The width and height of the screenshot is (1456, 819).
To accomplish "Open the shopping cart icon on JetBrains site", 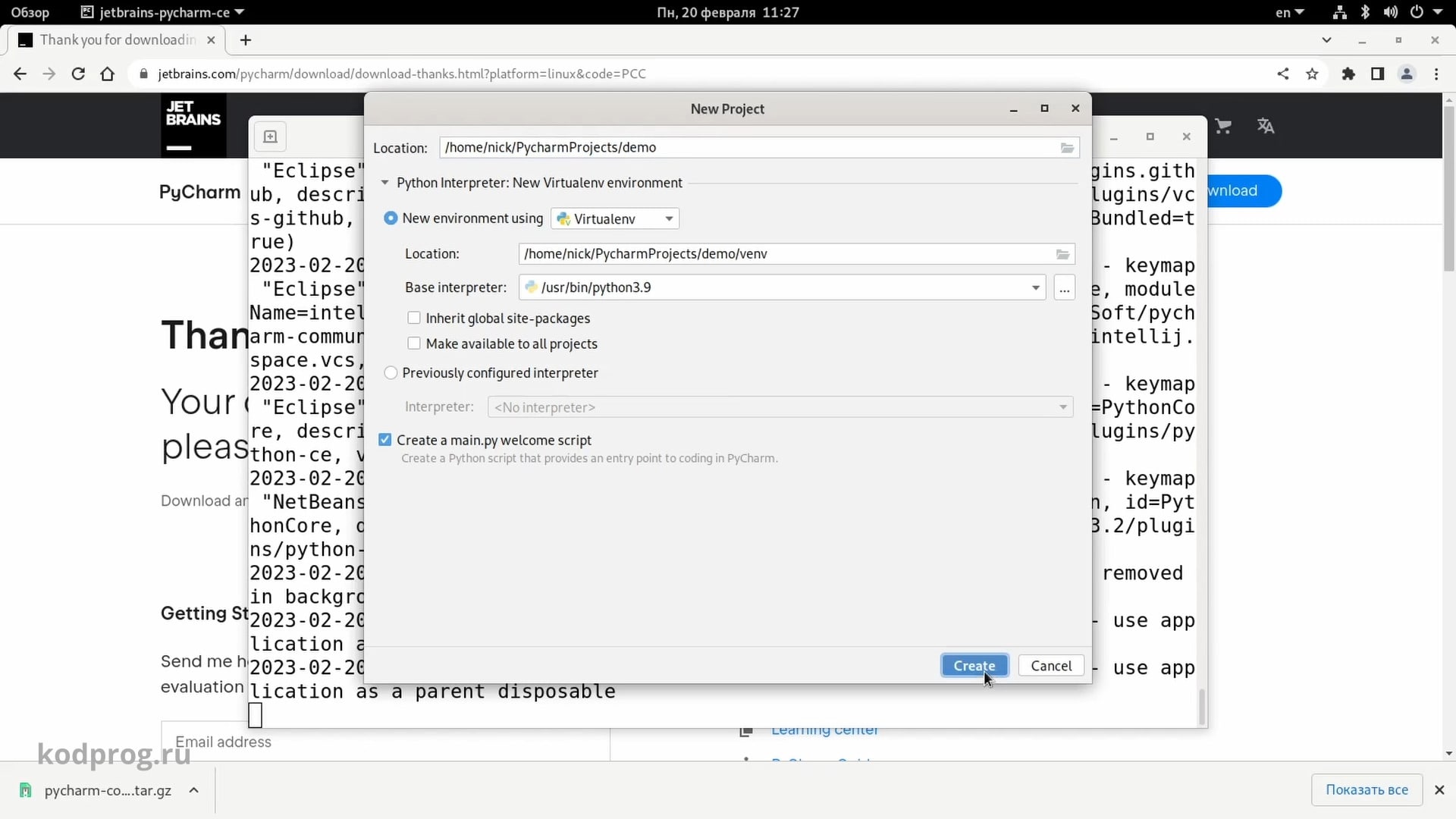I will point(1223,126).
